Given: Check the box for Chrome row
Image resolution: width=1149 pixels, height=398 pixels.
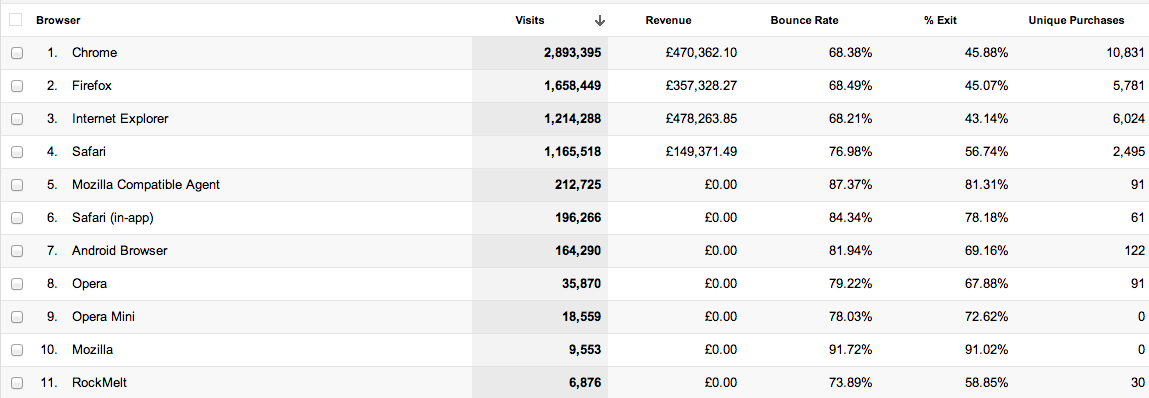Looking at the screenshot, I should tap(17, 53).
